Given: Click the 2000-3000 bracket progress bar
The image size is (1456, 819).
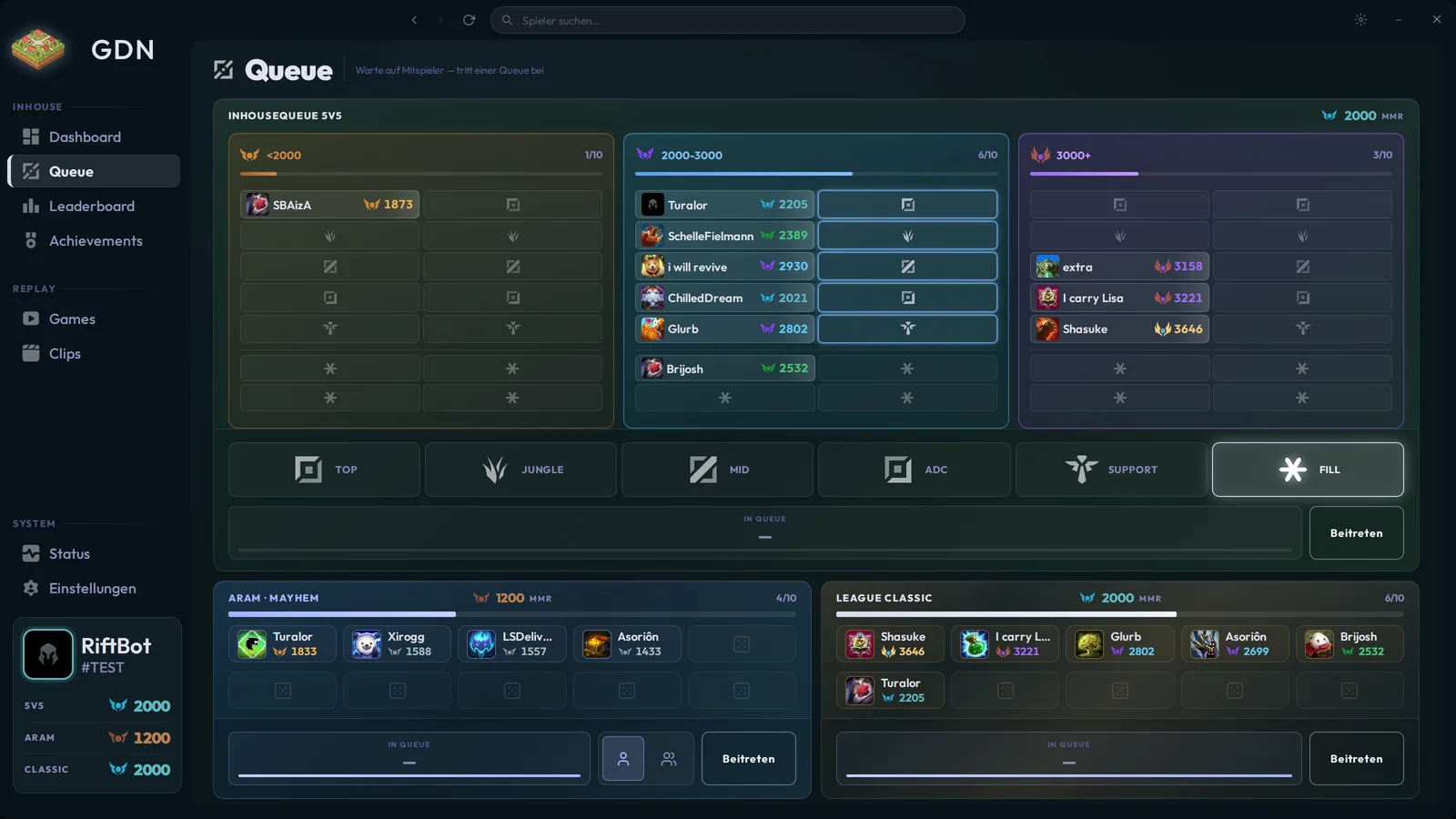Looking at the screenshot, I should tap(816, 174).
